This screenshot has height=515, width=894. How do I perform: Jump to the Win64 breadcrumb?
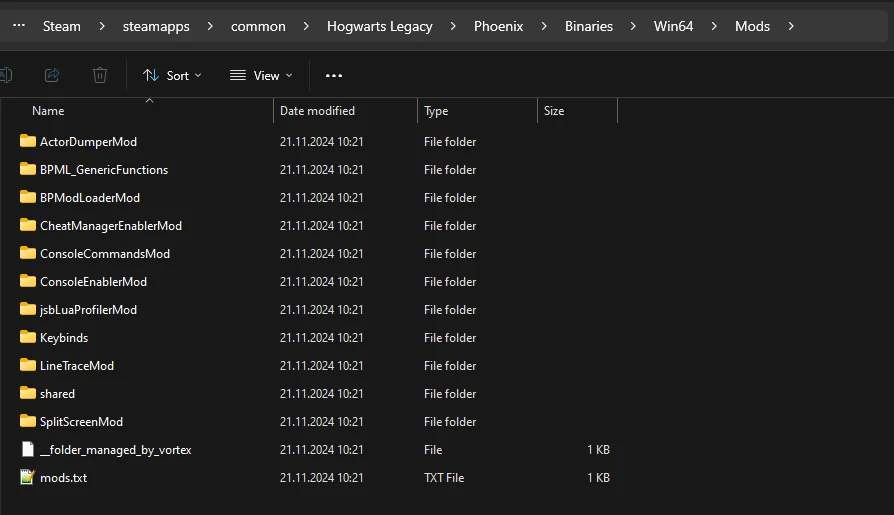coord(675,26)
